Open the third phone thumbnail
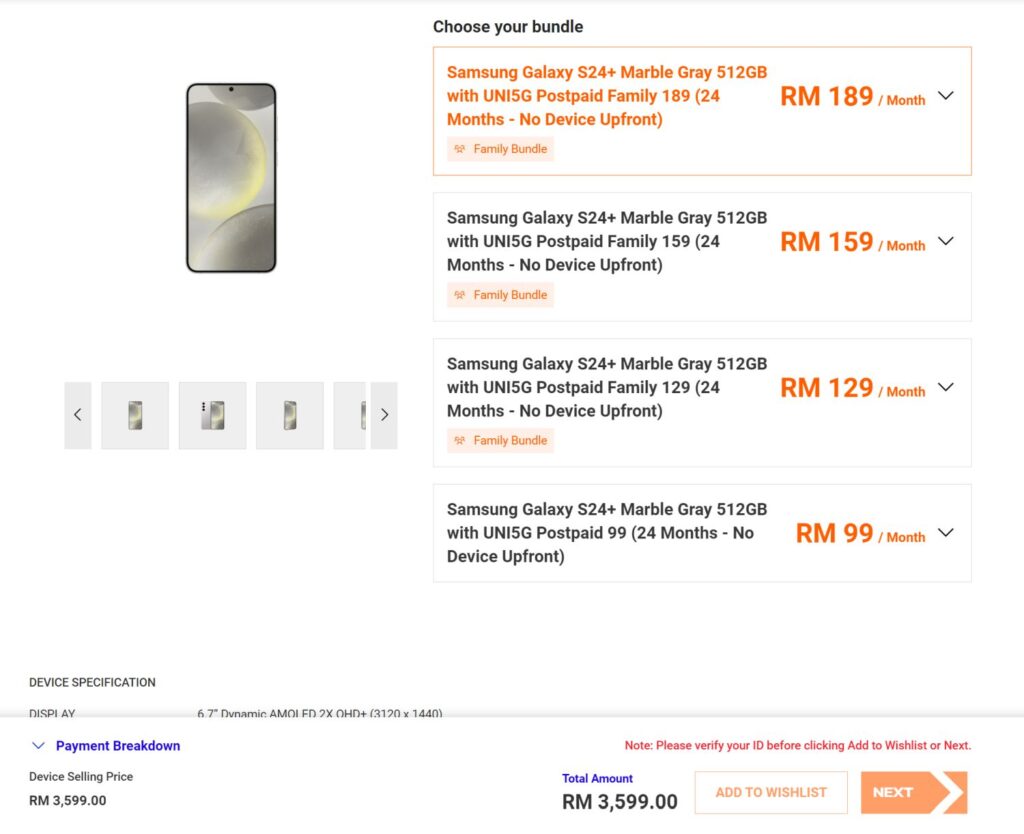This screenshot has width=1024, height=834. pyautogui.click(x=290, y=415)
